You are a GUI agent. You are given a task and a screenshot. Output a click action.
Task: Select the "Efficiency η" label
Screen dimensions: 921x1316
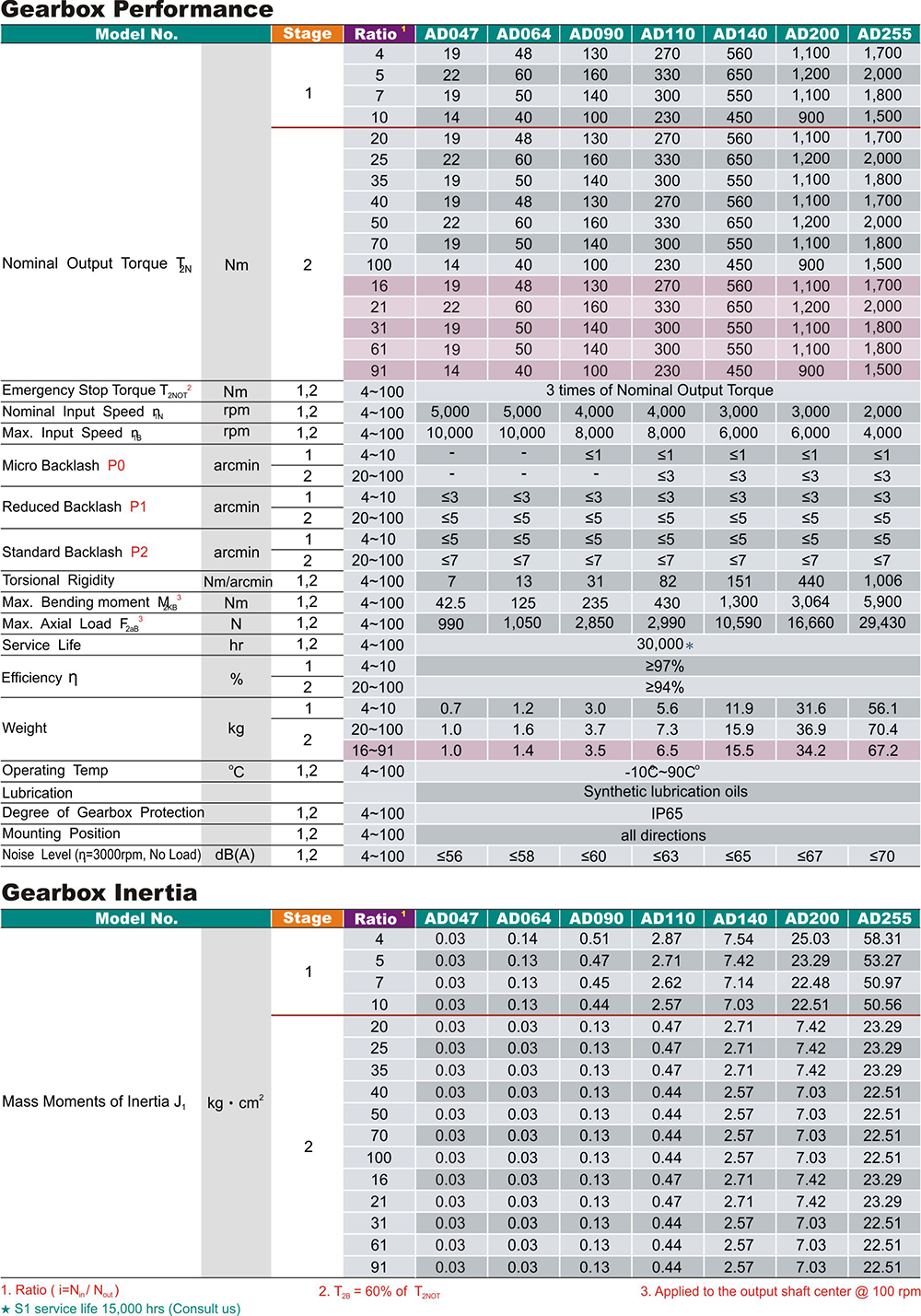40,677
